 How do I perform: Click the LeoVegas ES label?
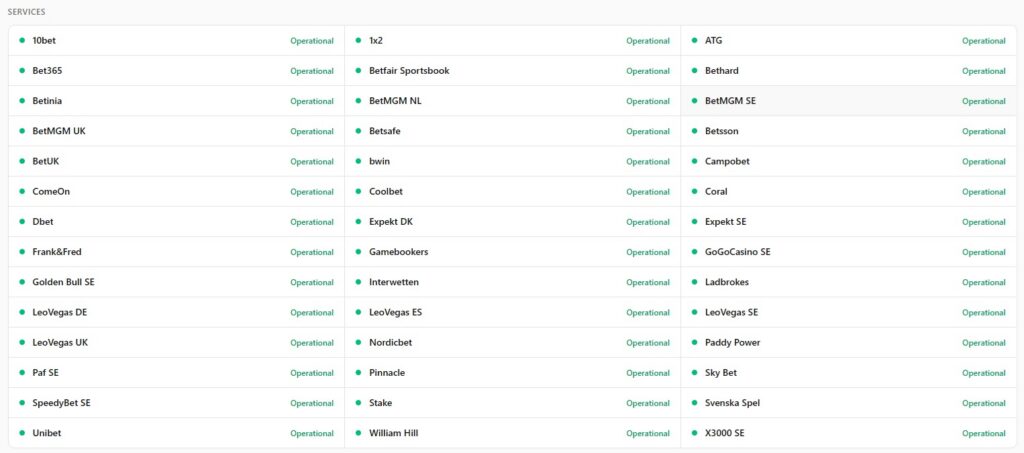(396, 312)
